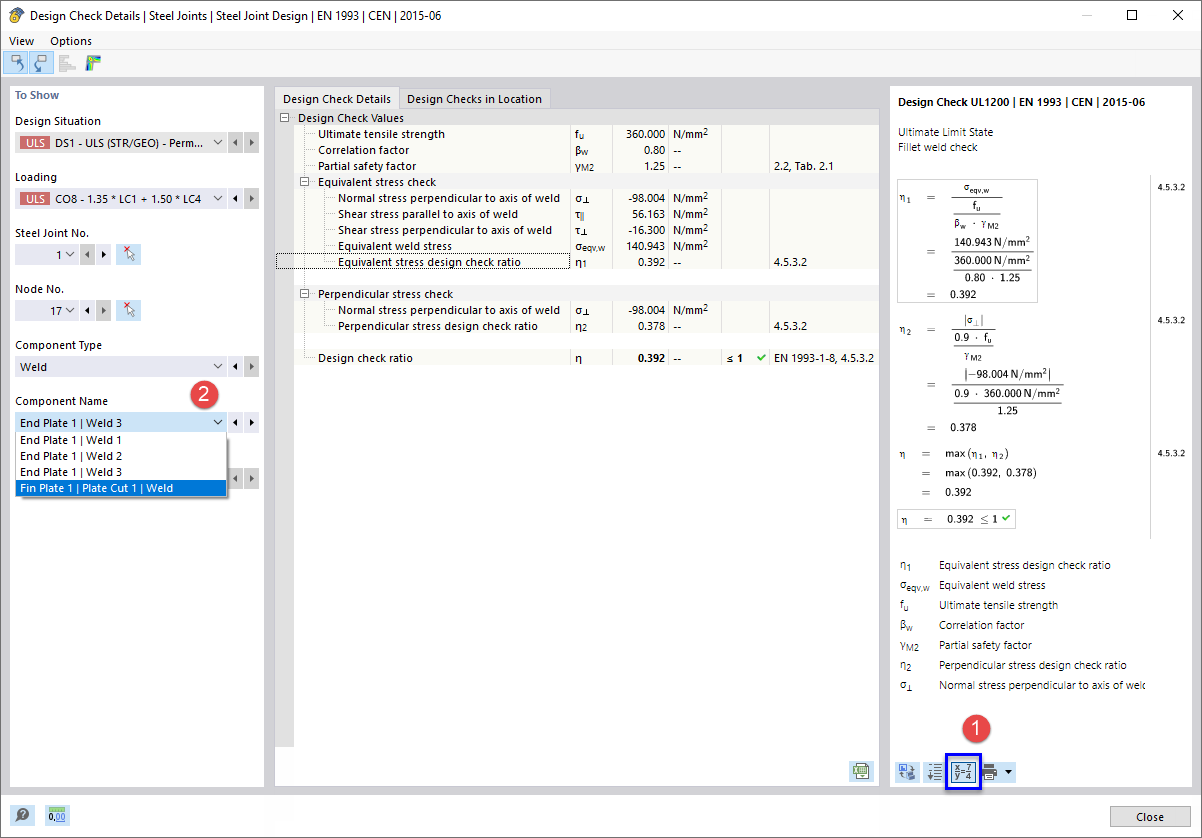Select previous Steel Joint No. arrow
Viewport: 1202px width, 838px height.
(x=87, y=255)
